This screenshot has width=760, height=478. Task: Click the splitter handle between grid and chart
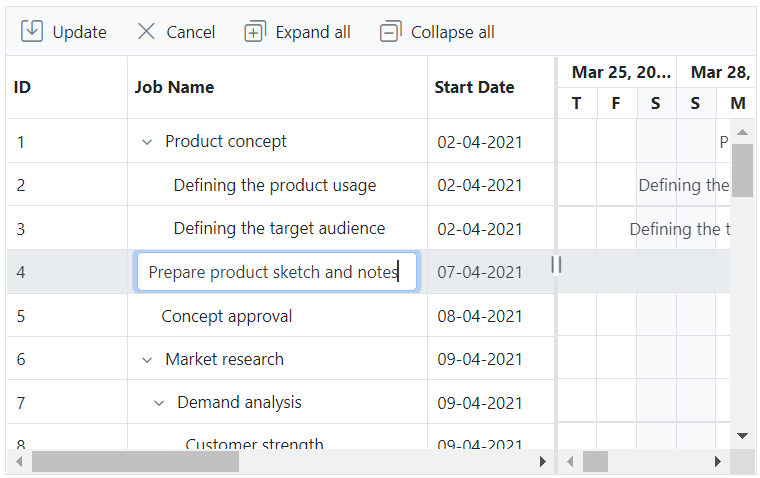557,264
